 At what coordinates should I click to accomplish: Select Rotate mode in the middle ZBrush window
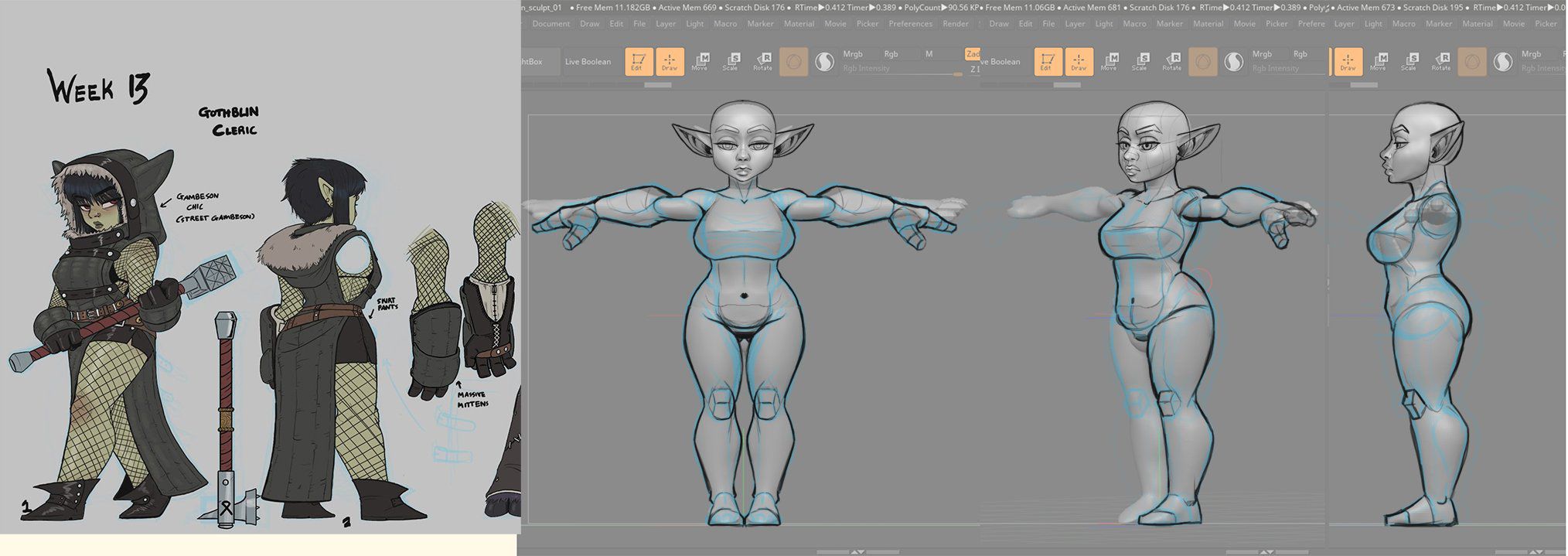1172,62
